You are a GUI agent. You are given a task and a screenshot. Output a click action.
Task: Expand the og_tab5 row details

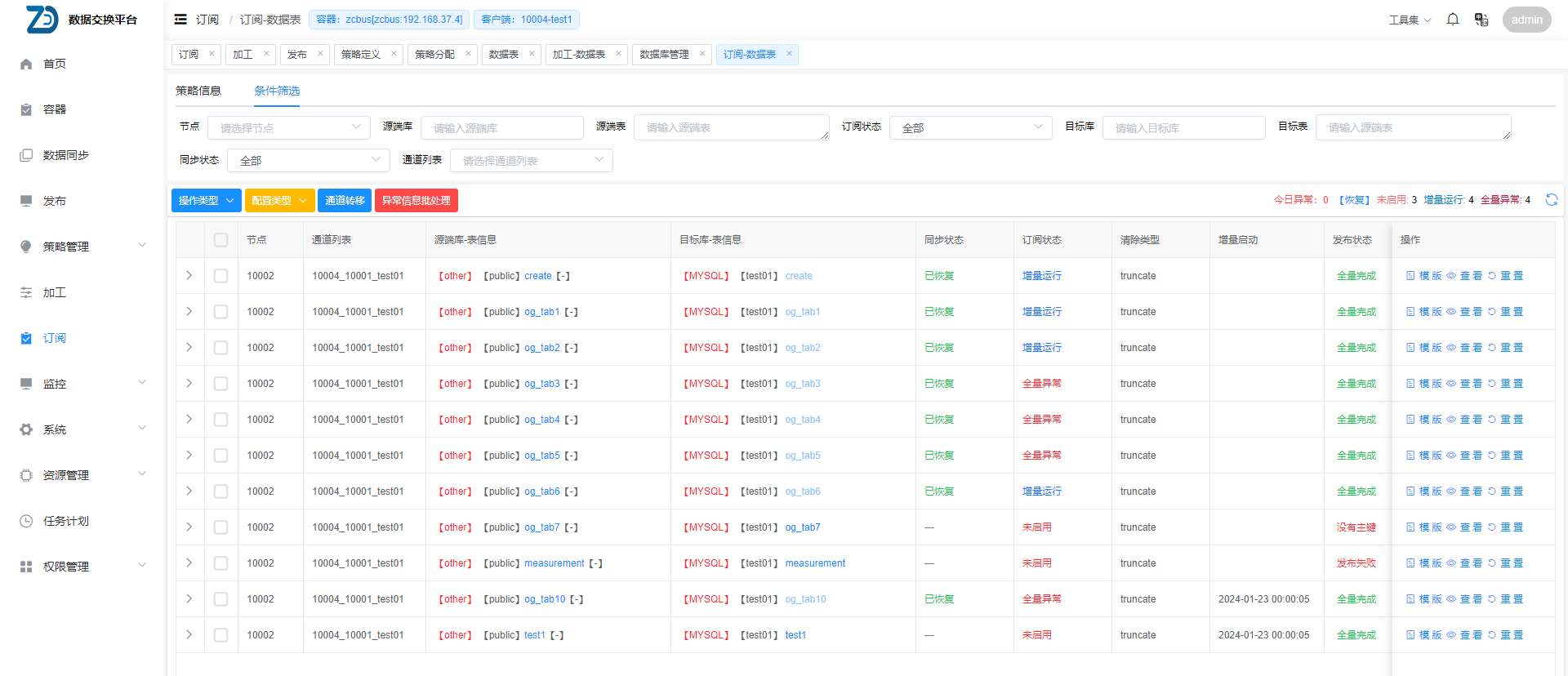[189, 456]
